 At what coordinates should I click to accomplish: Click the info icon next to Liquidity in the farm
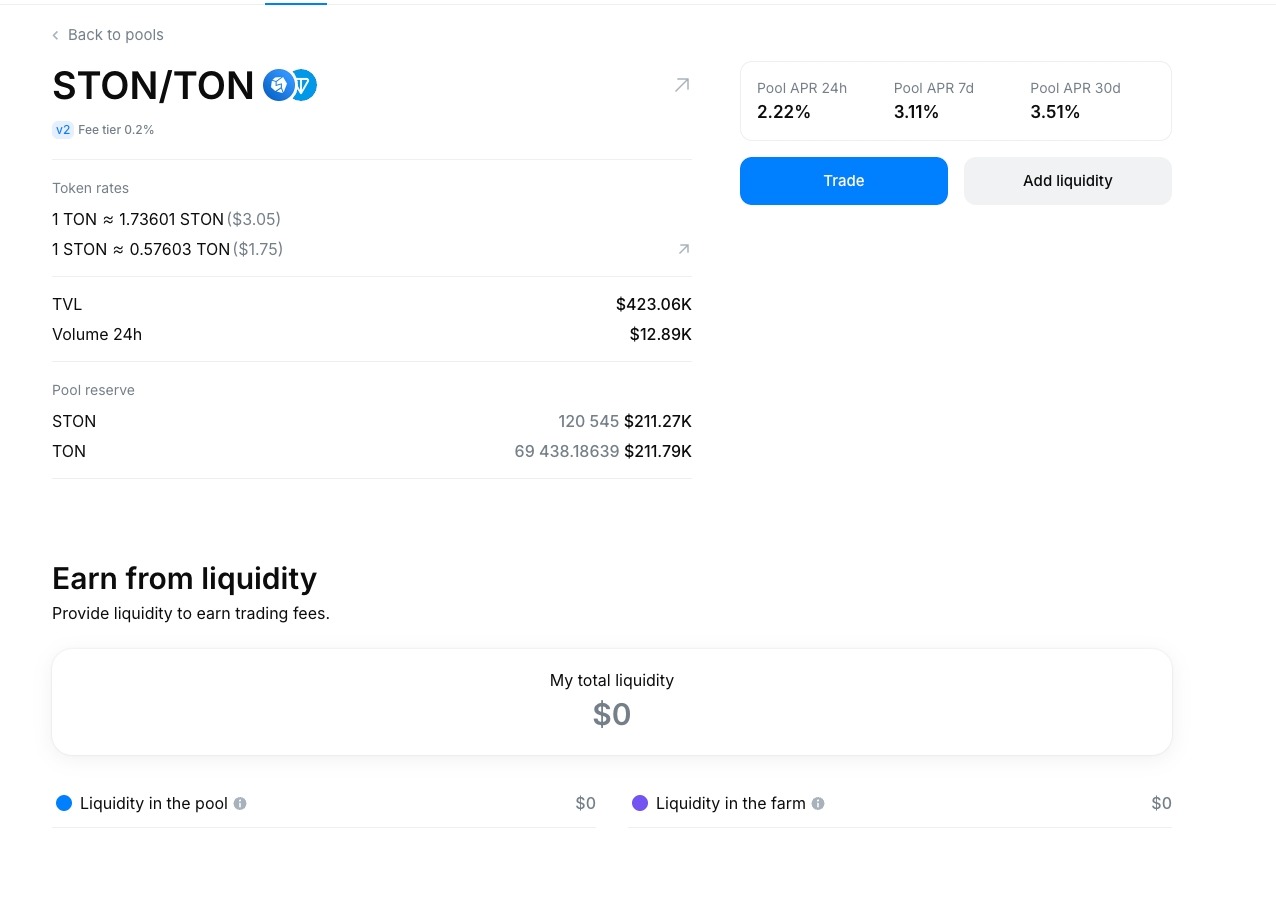(818, 803)
